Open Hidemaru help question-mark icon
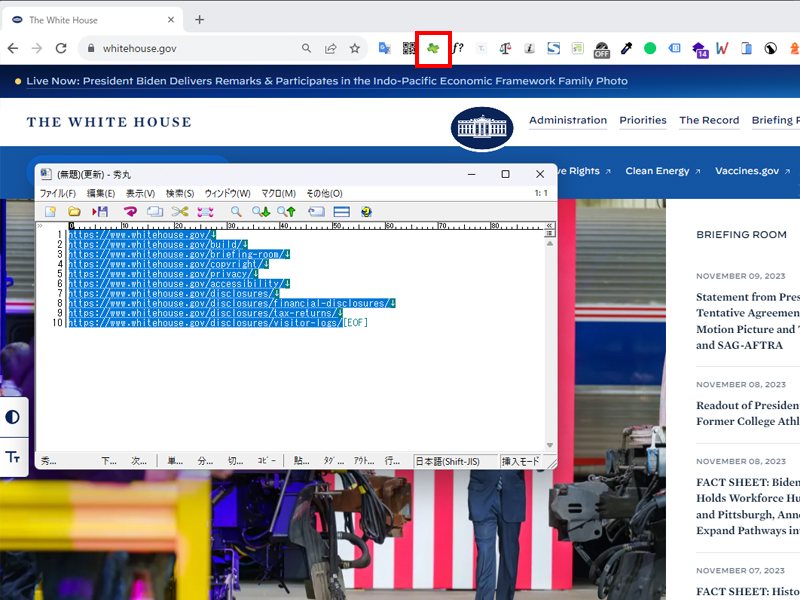Image resolution: width=800 pixels, height=600 pixels. click(366, 212)
